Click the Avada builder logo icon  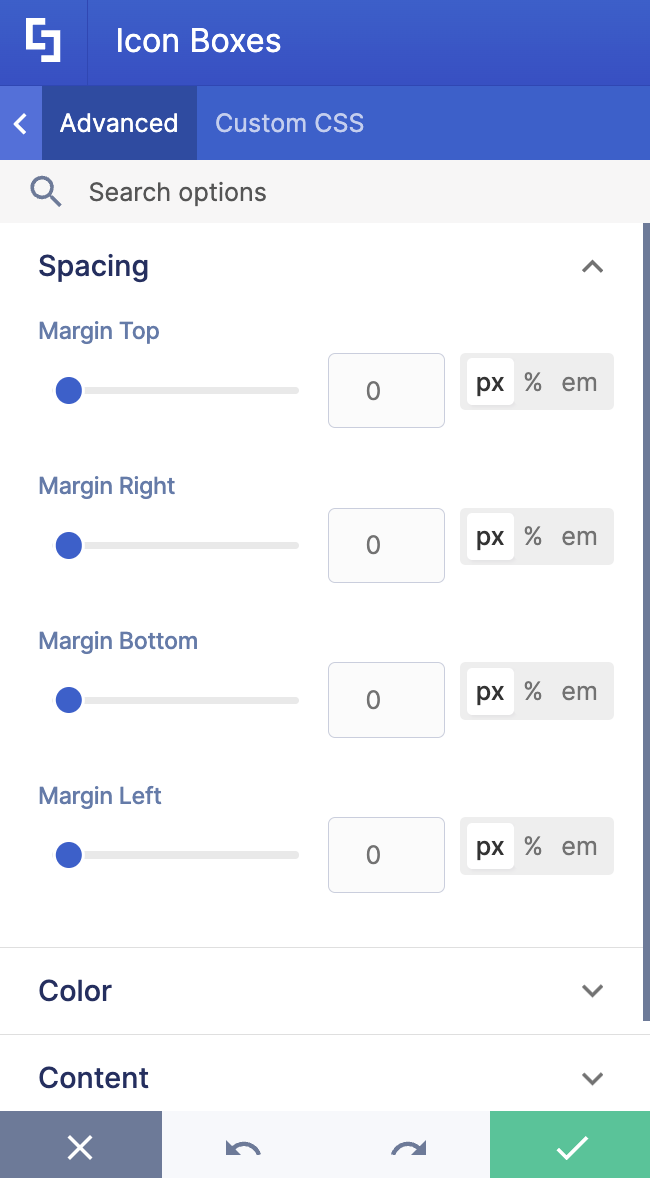click(43, 41)
